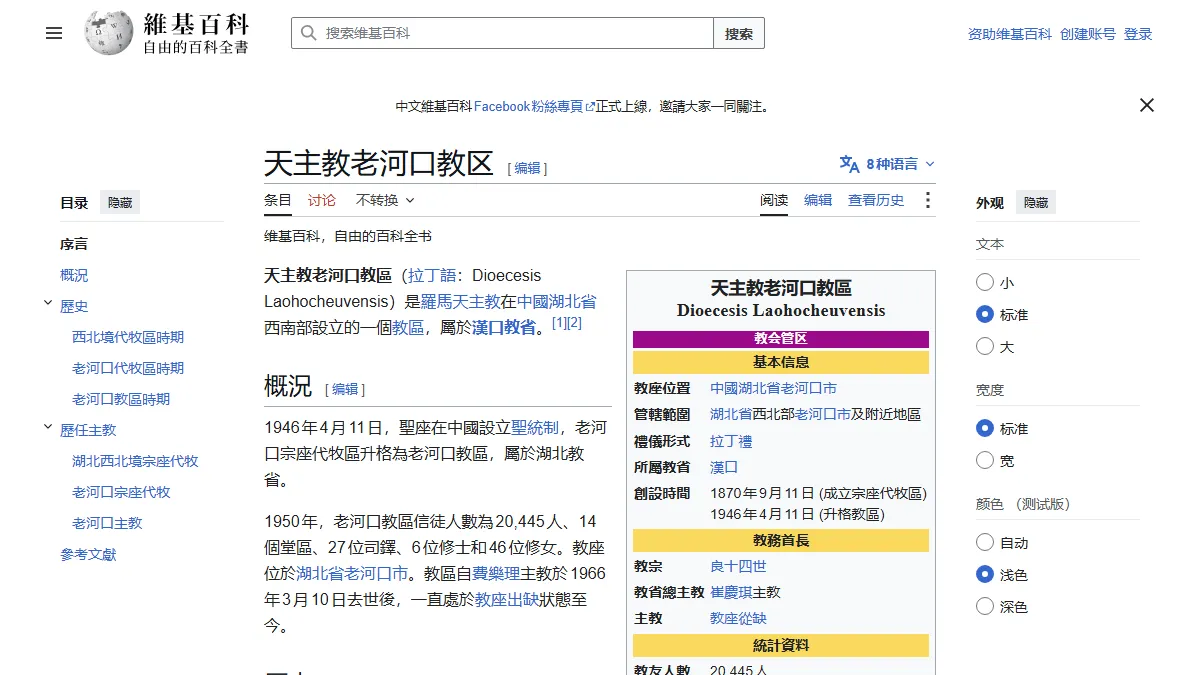Open infobox link 崔慶琪
This screenshot has width=1200, height=675.
731,592
